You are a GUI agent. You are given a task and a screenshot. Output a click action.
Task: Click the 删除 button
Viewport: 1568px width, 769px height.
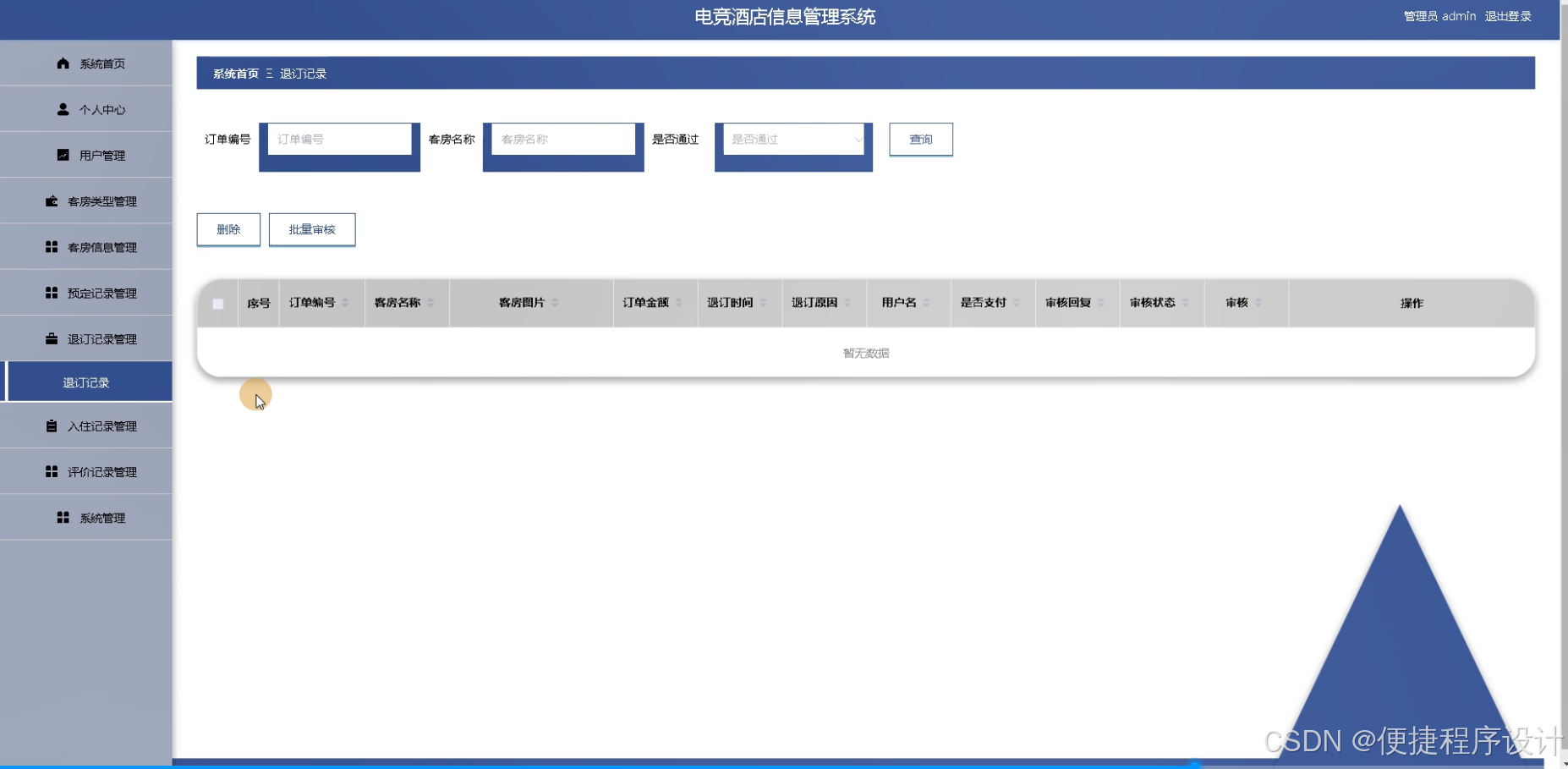click(228, 229)
